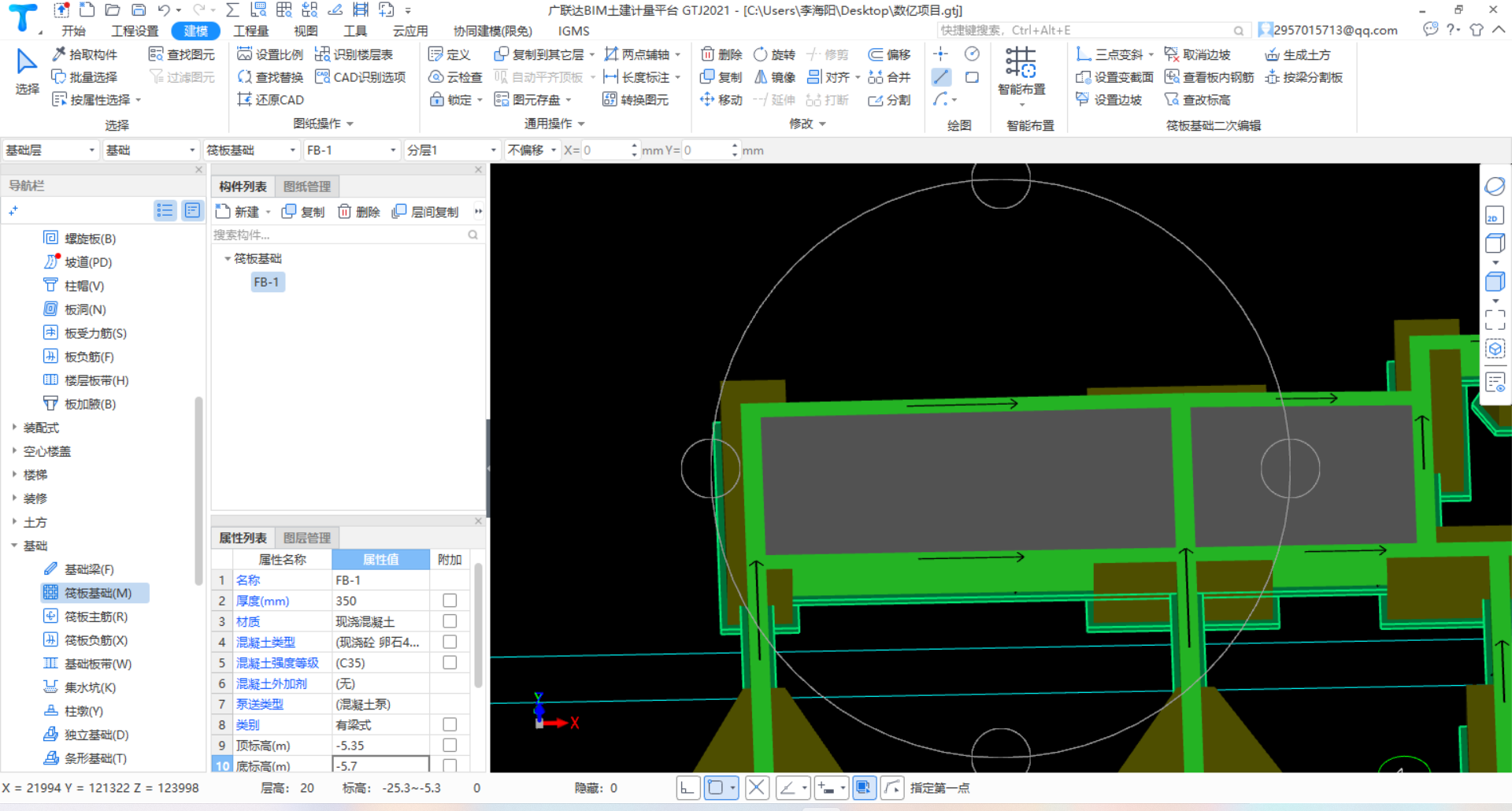Open the 不偏移 offset mode dropdown
1512x811 pixels.
[532, 150]
